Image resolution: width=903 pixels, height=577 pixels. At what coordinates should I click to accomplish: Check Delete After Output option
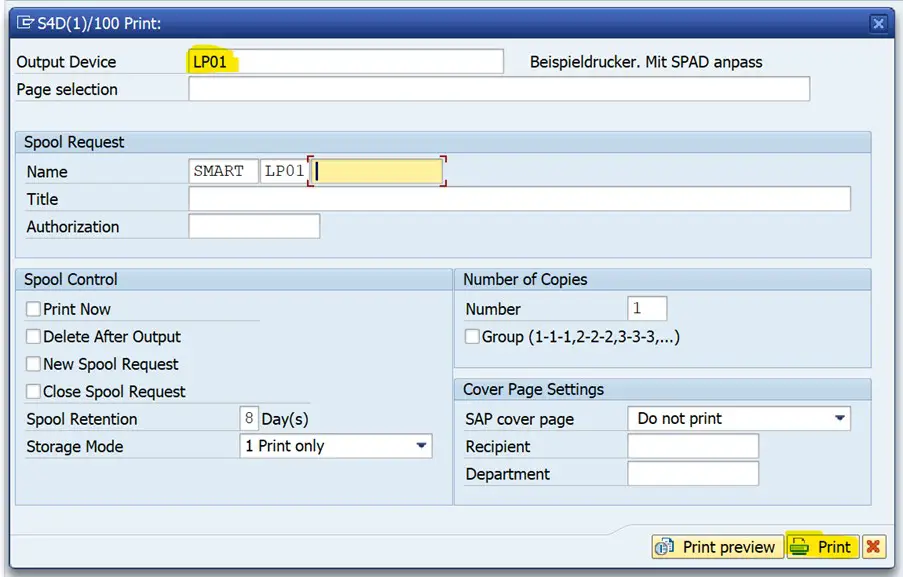click(34, 337)
